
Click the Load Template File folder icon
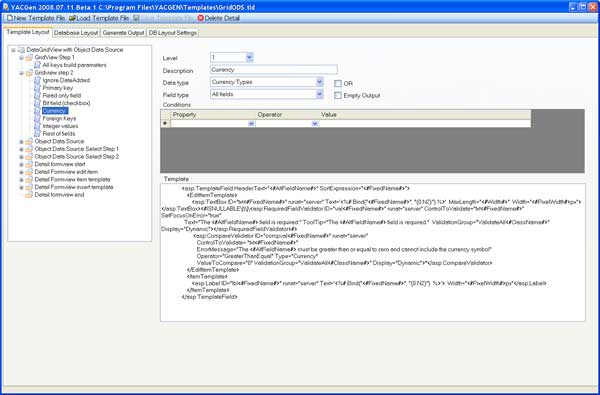[72, 18]
